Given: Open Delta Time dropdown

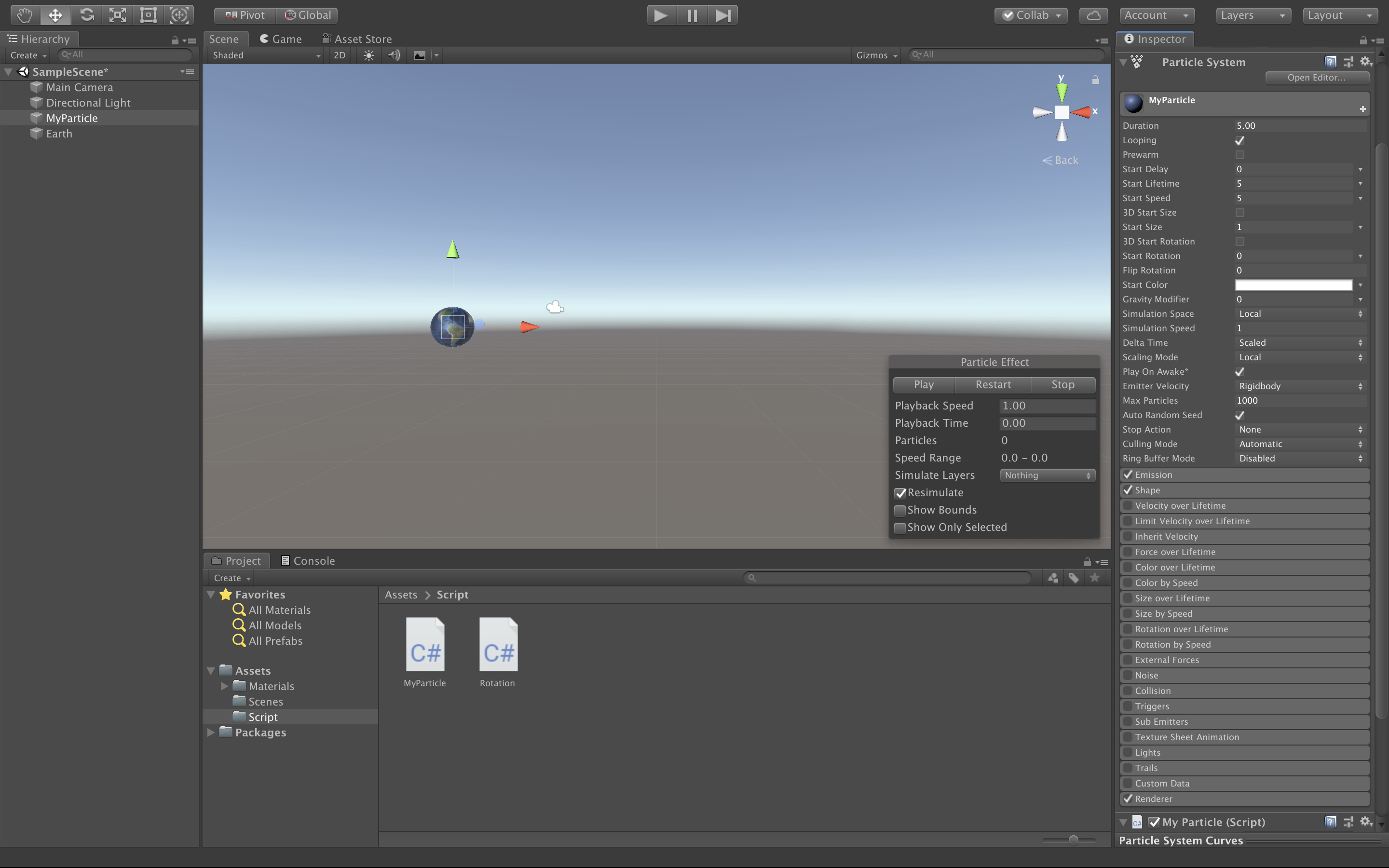Looking at the screenshot, I should point(1300,343).
